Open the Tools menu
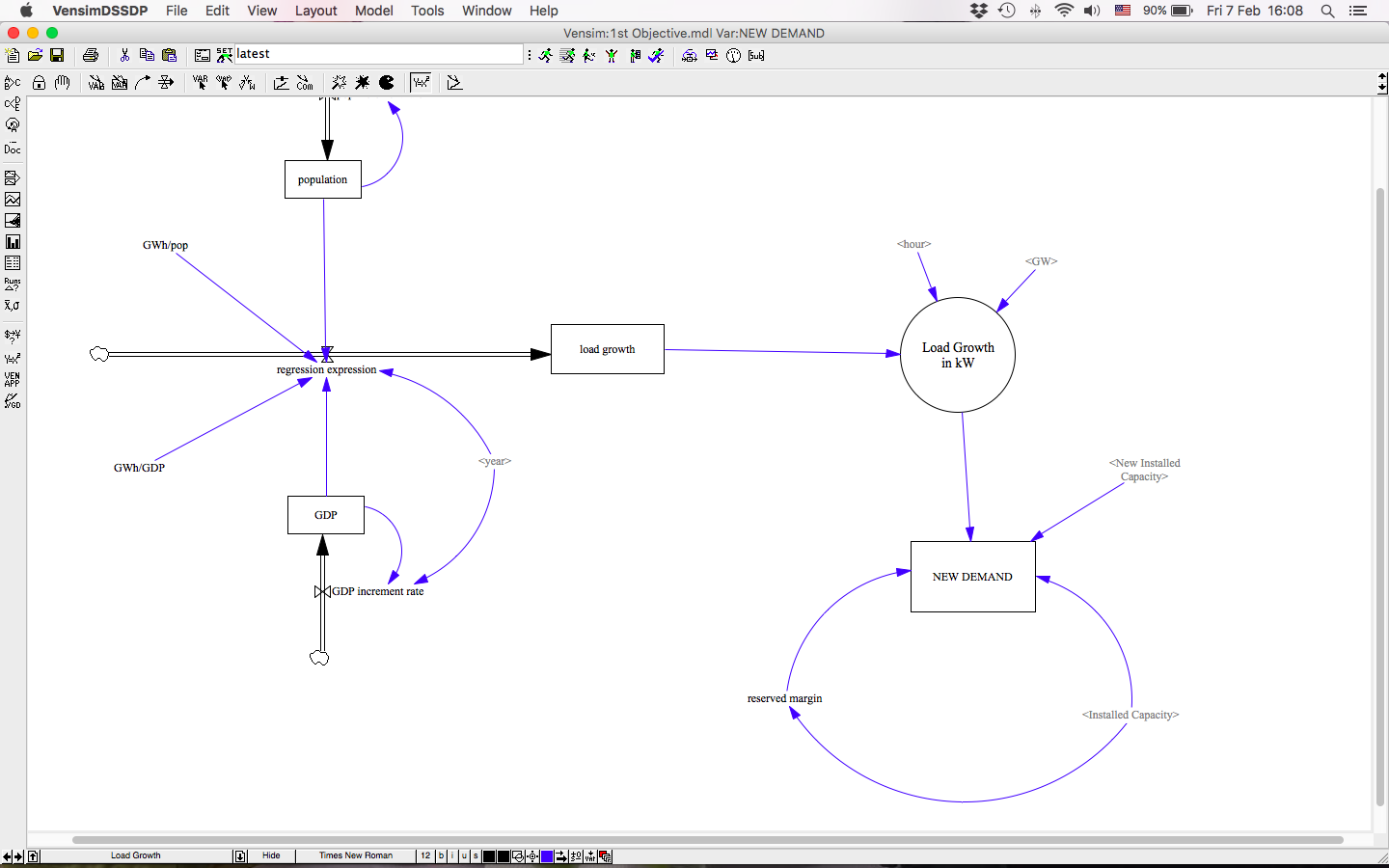1389x868 pixels. pos(427,11)
